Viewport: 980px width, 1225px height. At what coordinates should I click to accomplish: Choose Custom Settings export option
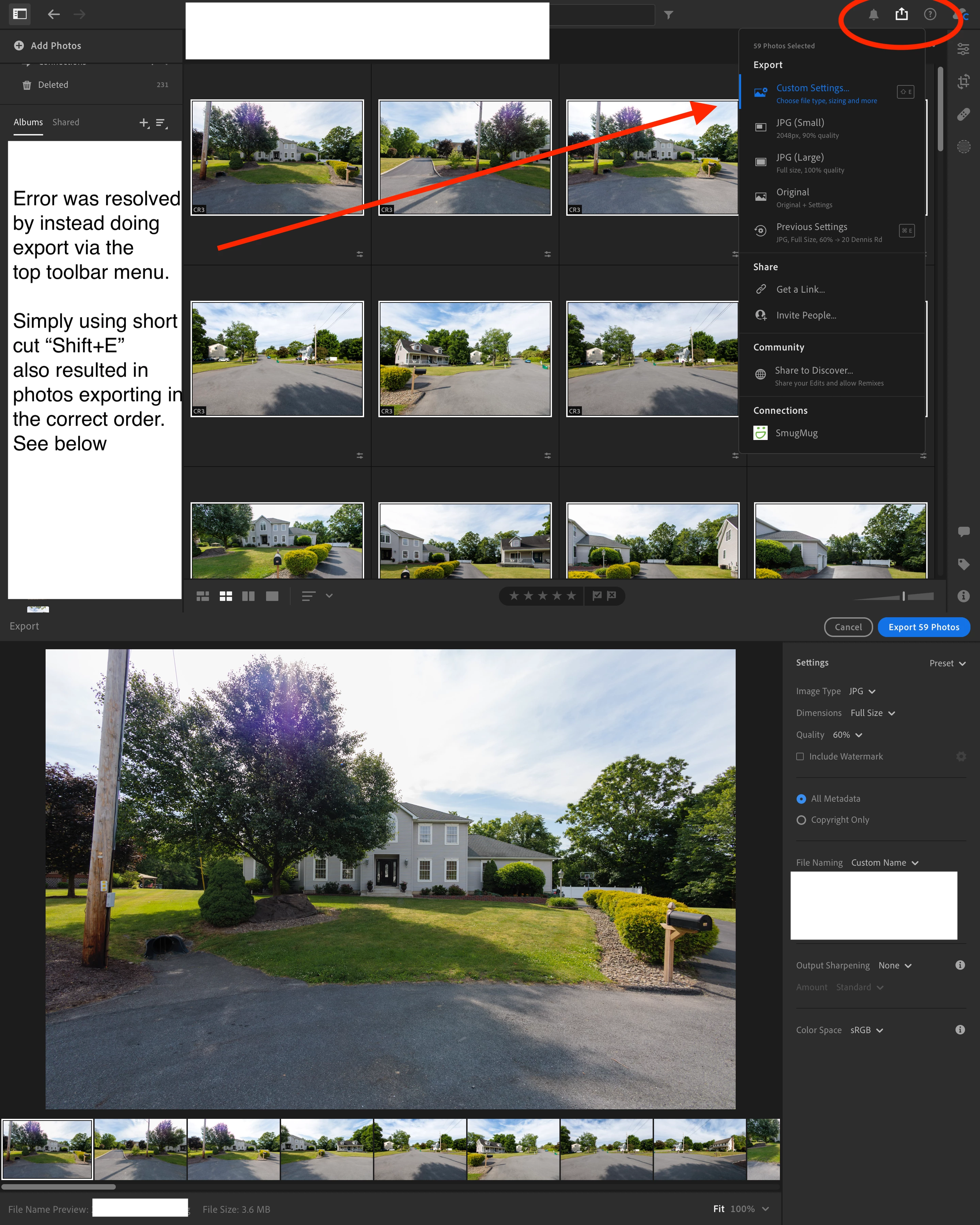812,88
